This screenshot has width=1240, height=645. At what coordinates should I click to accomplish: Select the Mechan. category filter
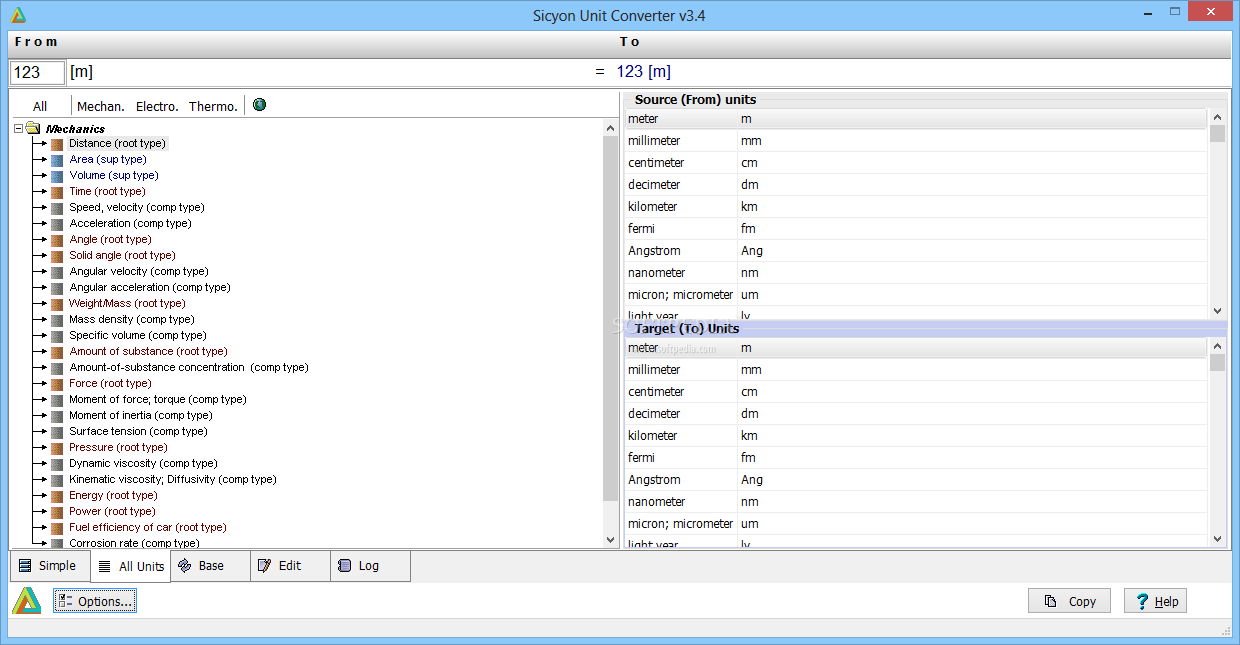pyautogui.click(x=101, y=106)
